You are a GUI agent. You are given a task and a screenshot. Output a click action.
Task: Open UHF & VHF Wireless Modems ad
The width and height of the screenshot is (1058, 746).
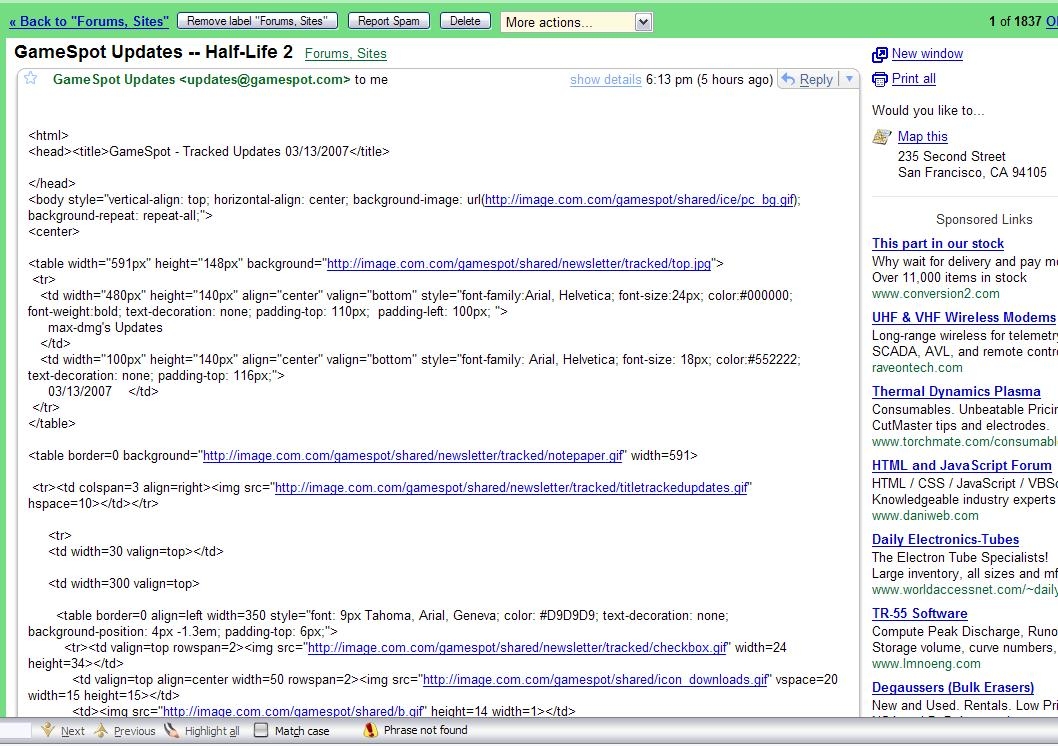964,318
